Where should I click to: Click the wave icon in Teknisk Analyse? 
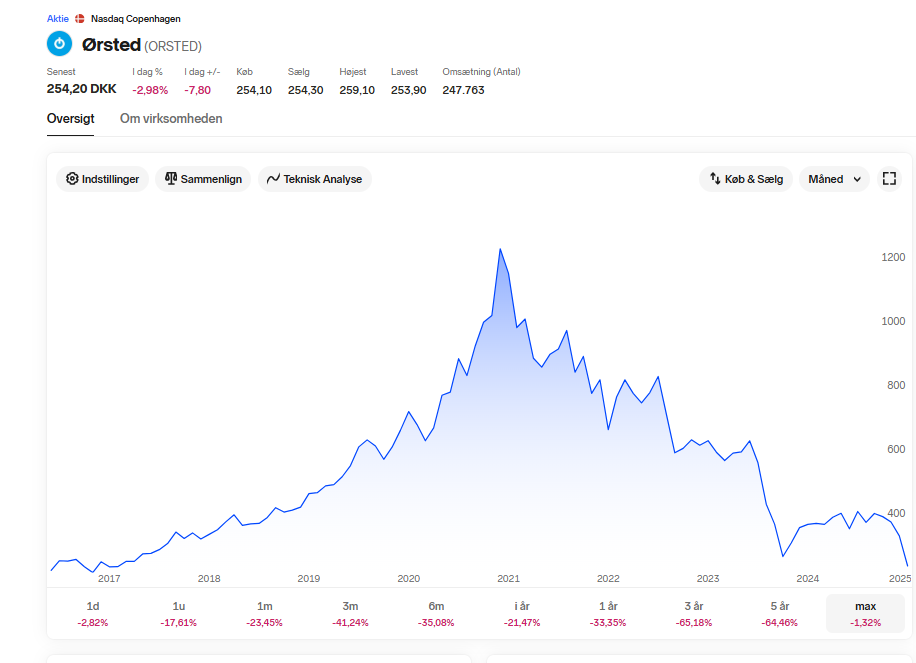273,179
